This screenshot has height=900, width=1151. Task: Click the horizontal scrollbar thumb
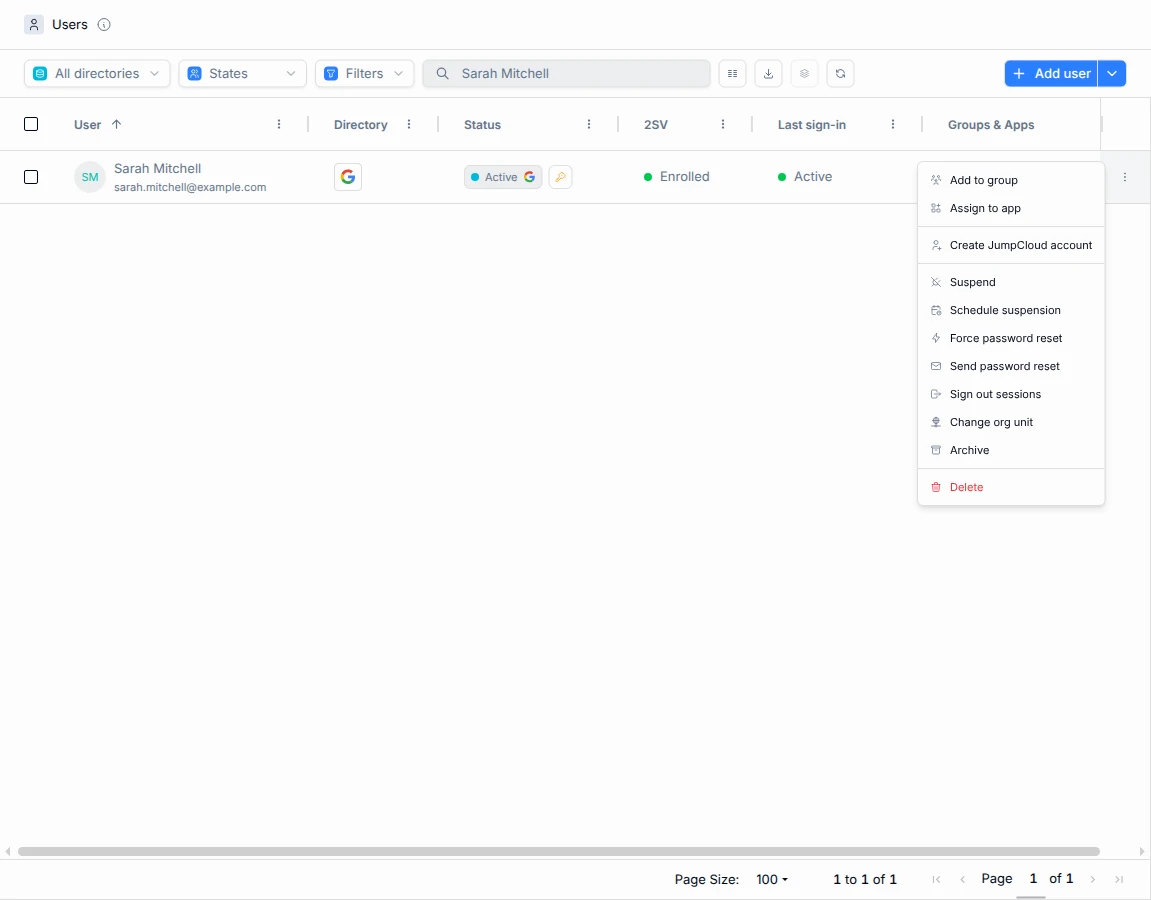coord(559,852)
